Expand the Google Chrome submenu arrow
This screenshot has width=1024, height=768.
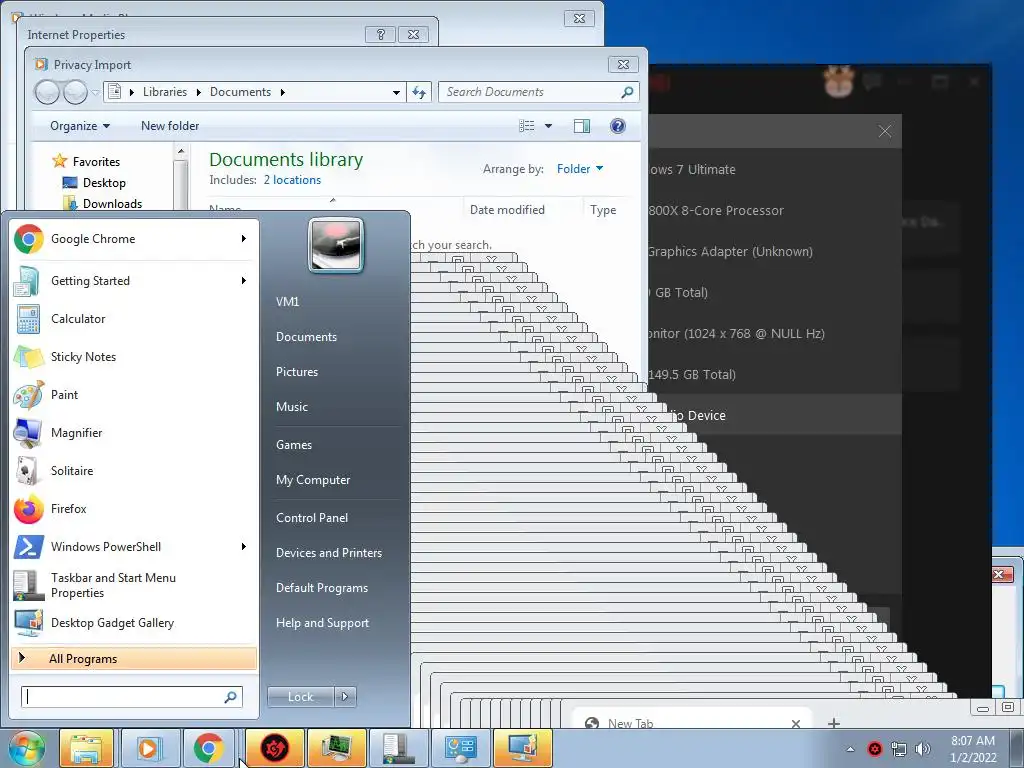244,239
